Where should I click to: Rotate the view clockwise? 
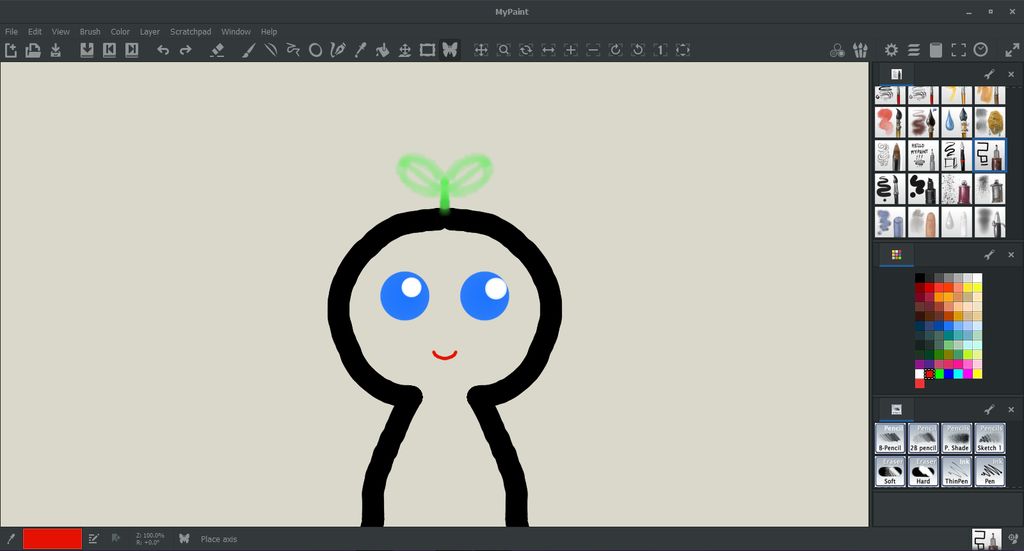click(x=615, y=50)
